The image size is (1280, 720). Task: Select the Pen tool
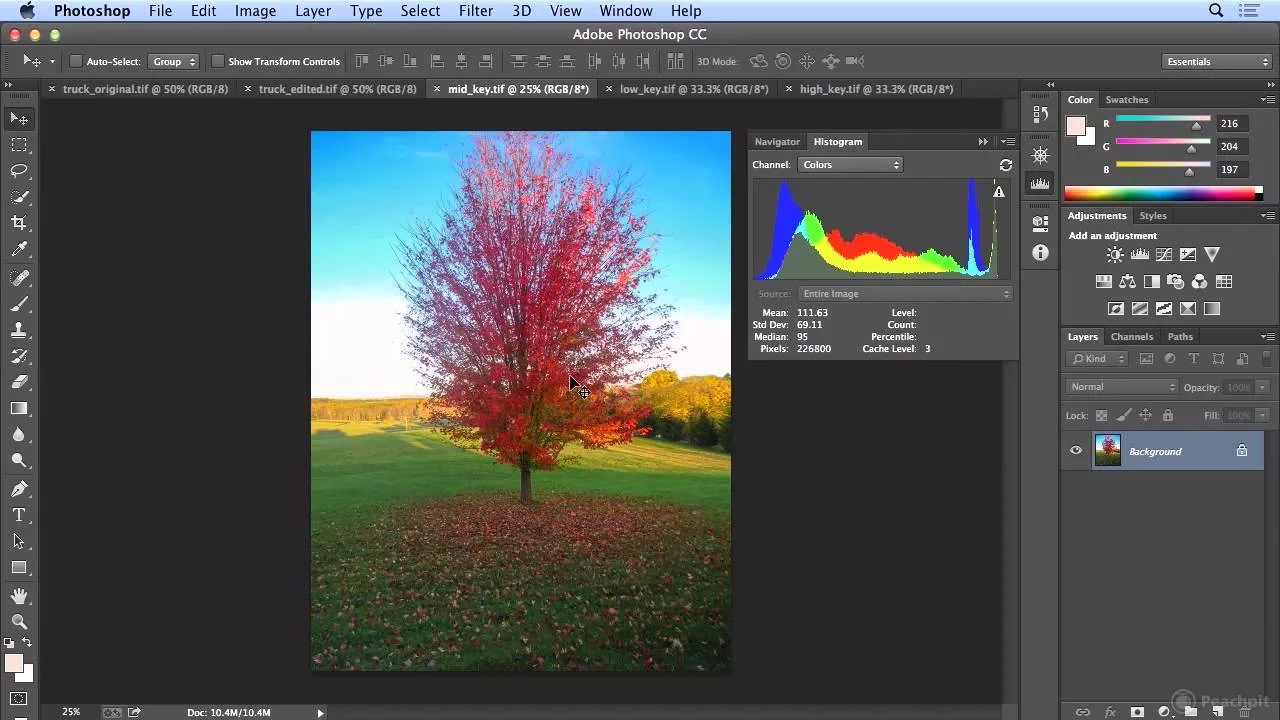coord(19,489)
